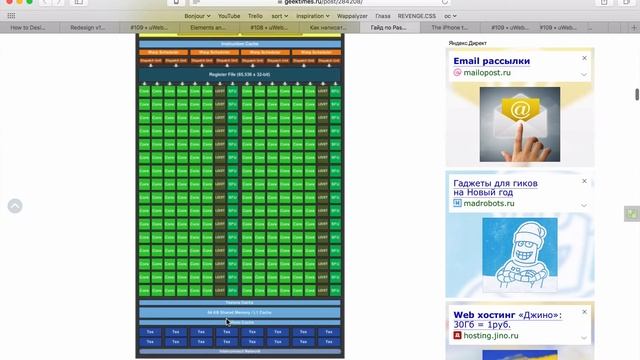
Task: Switch to the Redesign v1... tab
Action: pyautogui.click(x=89, y=28)
